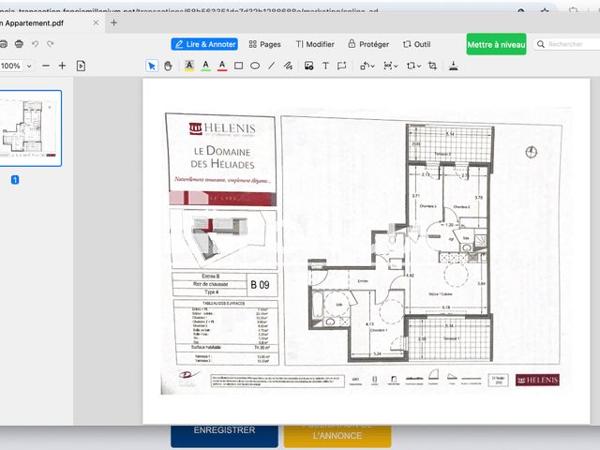Insert an image with the image tool

point(309,66)
